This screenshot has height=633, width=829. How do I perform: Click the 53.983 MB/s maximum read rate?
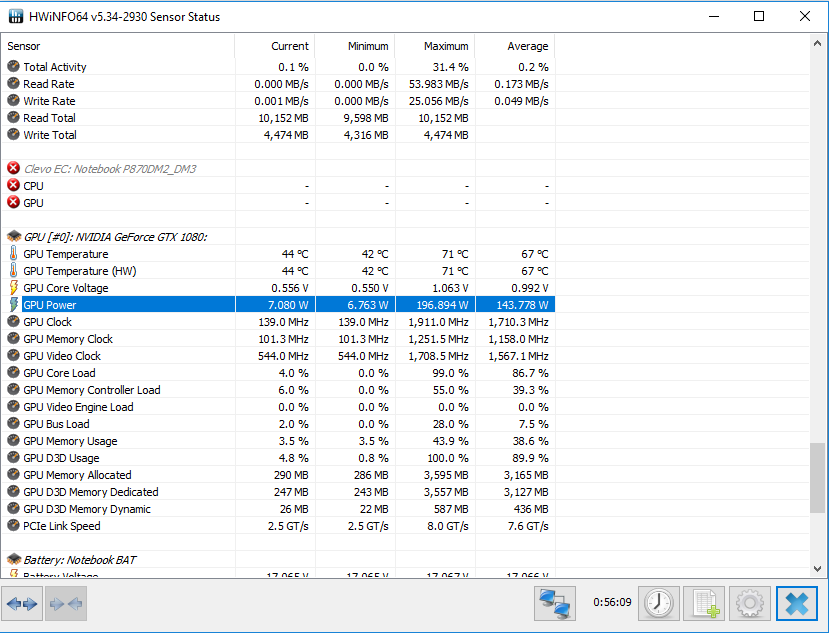438,84
